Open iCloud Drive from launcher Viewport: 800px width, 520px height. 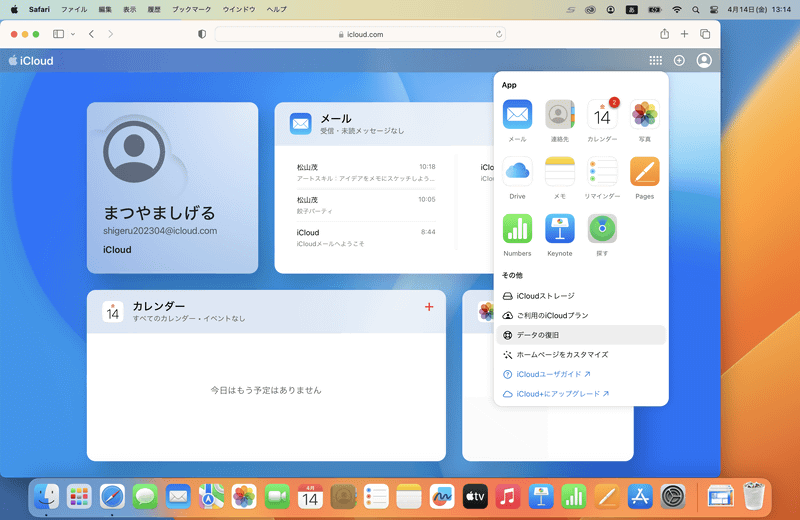pyautogui.click(x=517, y=171)
